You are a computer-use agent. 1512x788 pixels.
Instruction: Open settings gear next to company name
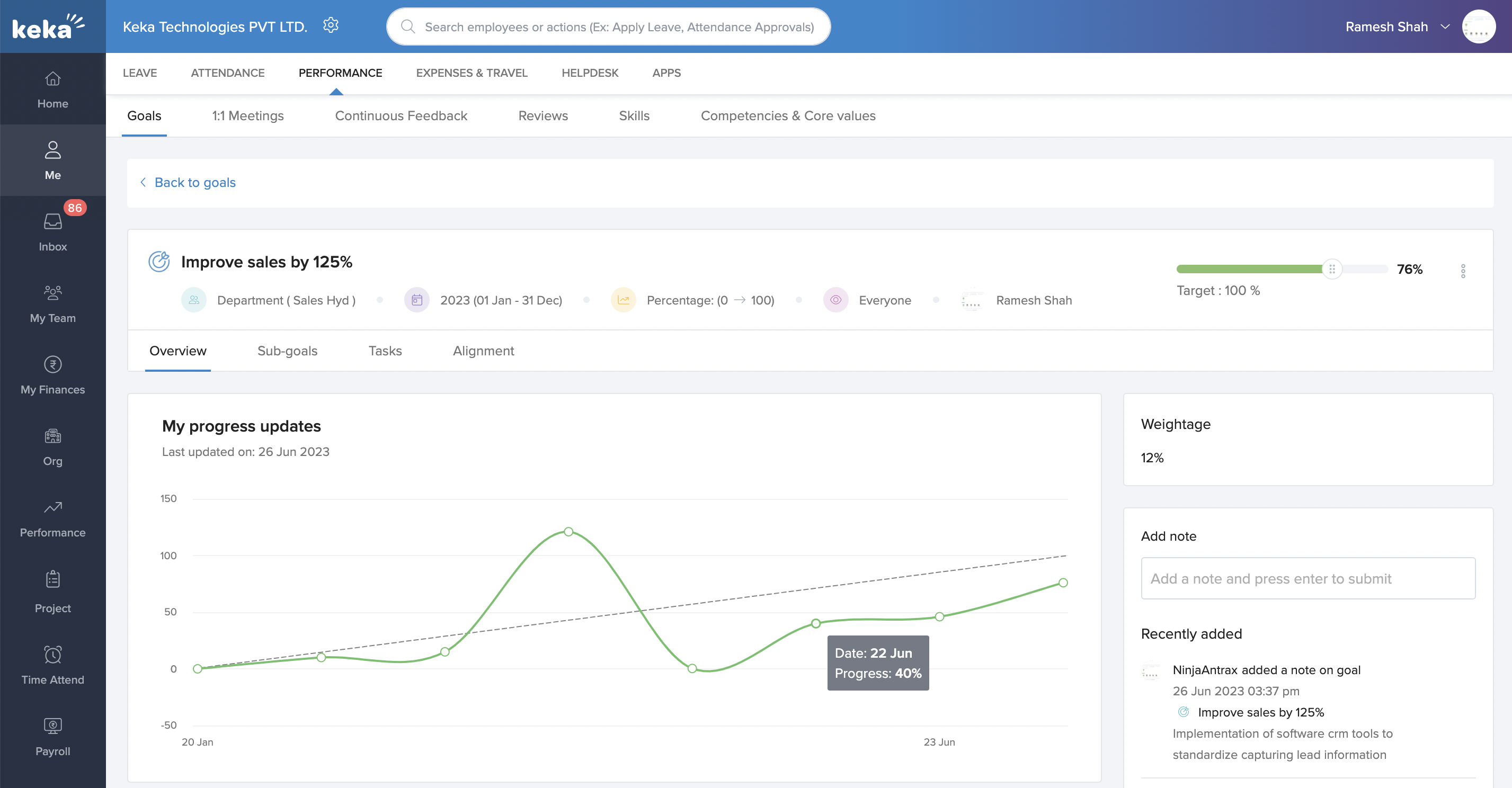pos(331,26)
